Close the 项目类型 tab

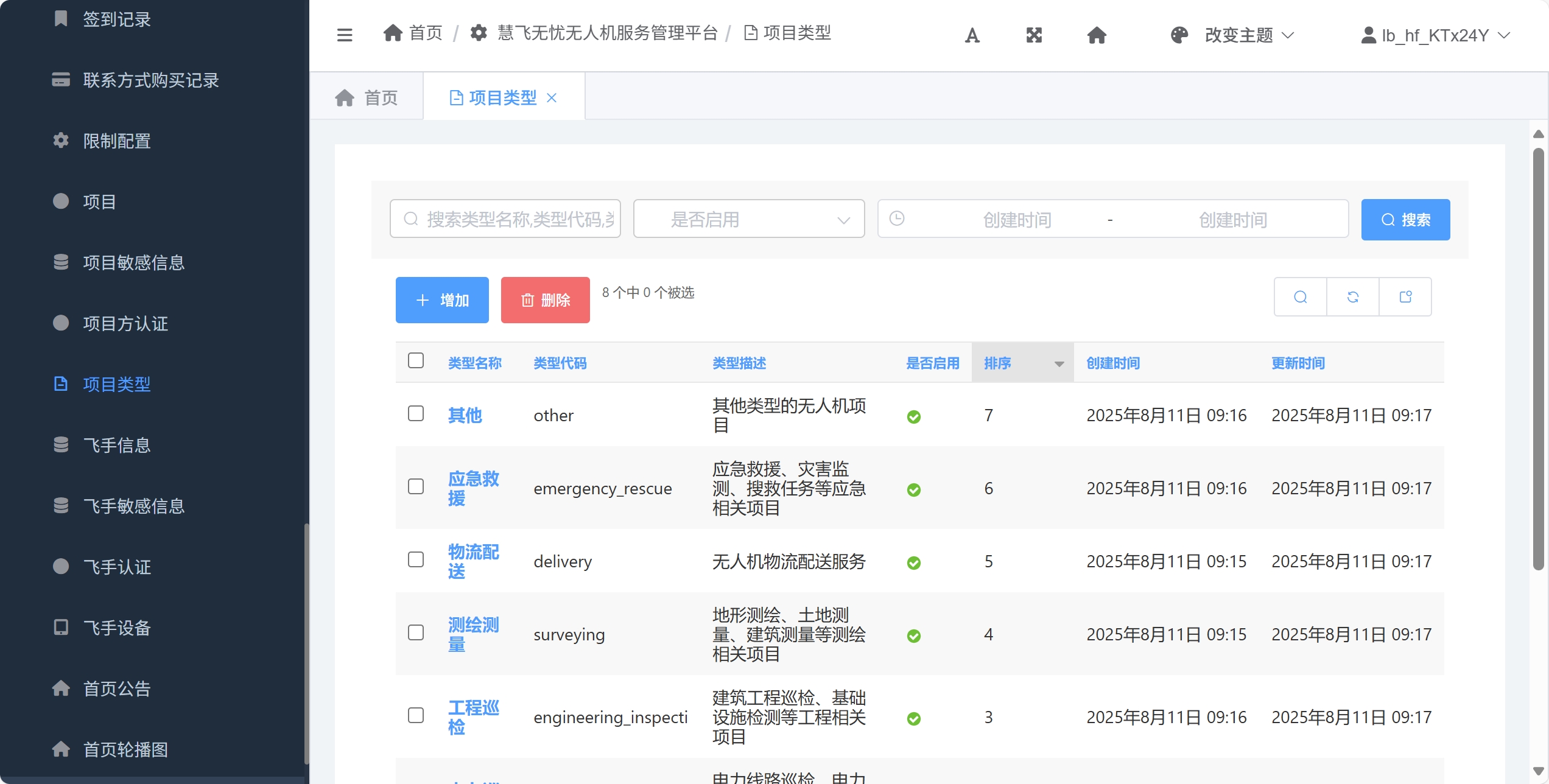pos(552,98)
